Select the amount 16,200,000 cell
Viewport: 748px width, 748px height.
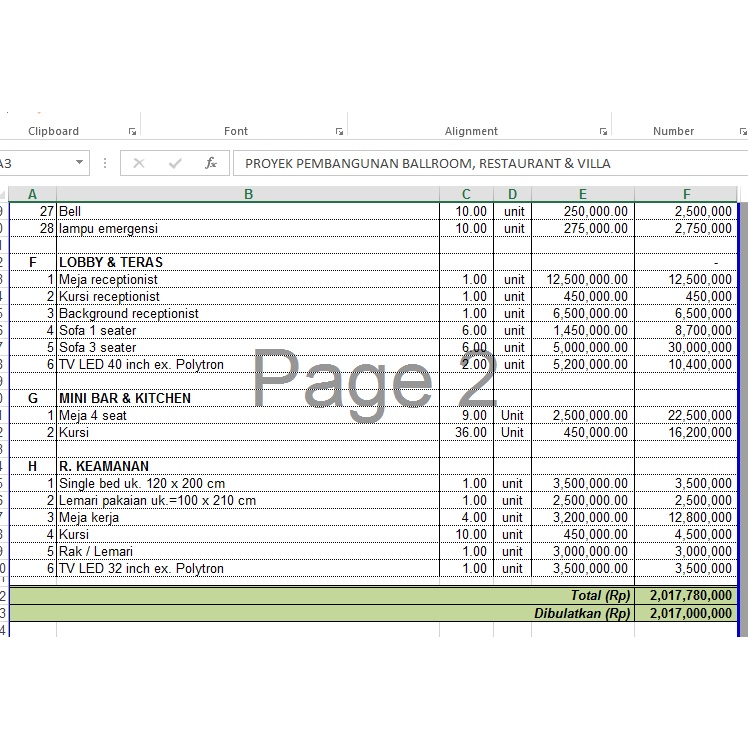[x=686, y=433]
